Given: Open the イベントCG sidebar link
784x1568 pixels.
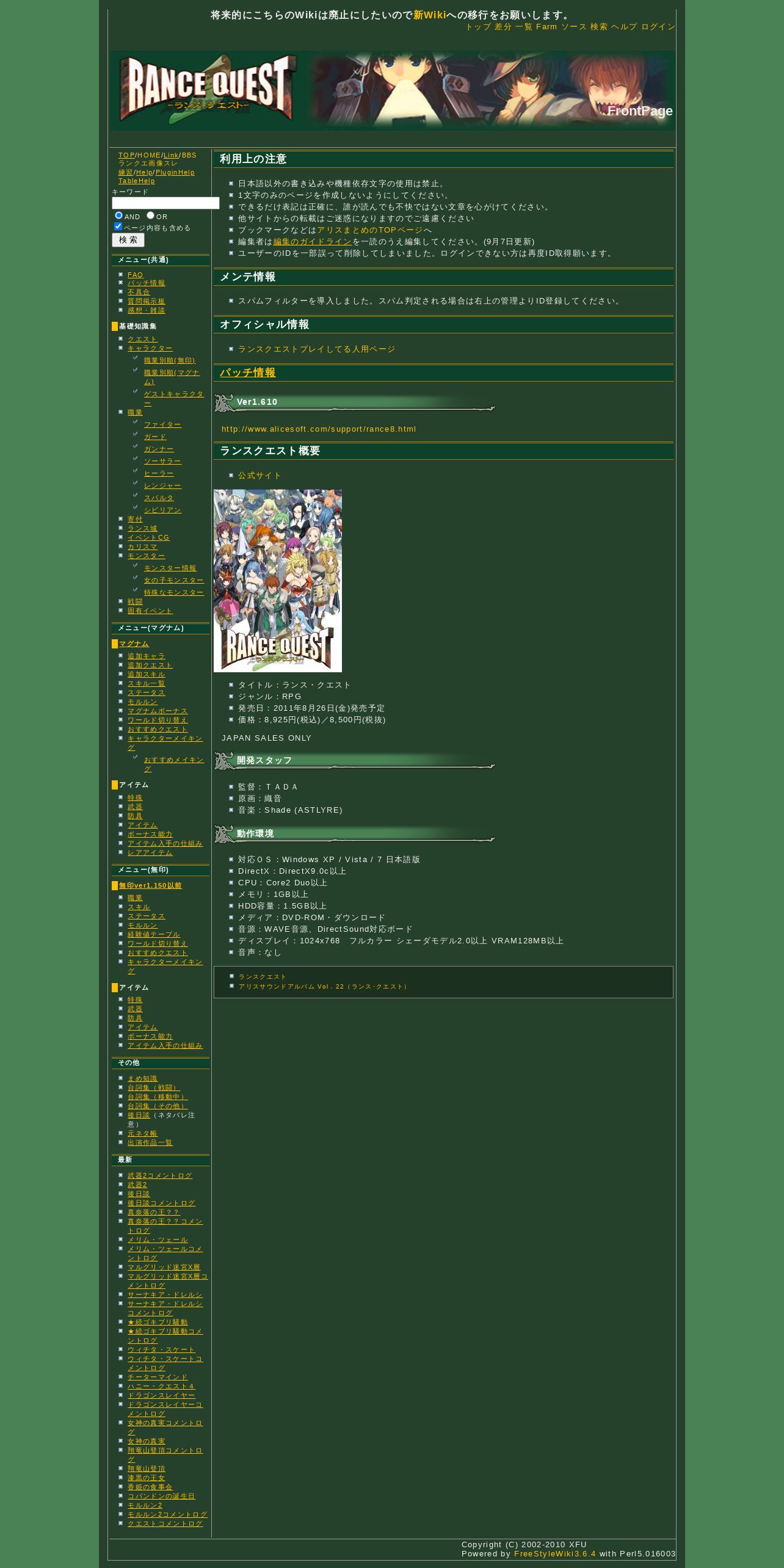Looking at the screenshot, I should [149, 538].
